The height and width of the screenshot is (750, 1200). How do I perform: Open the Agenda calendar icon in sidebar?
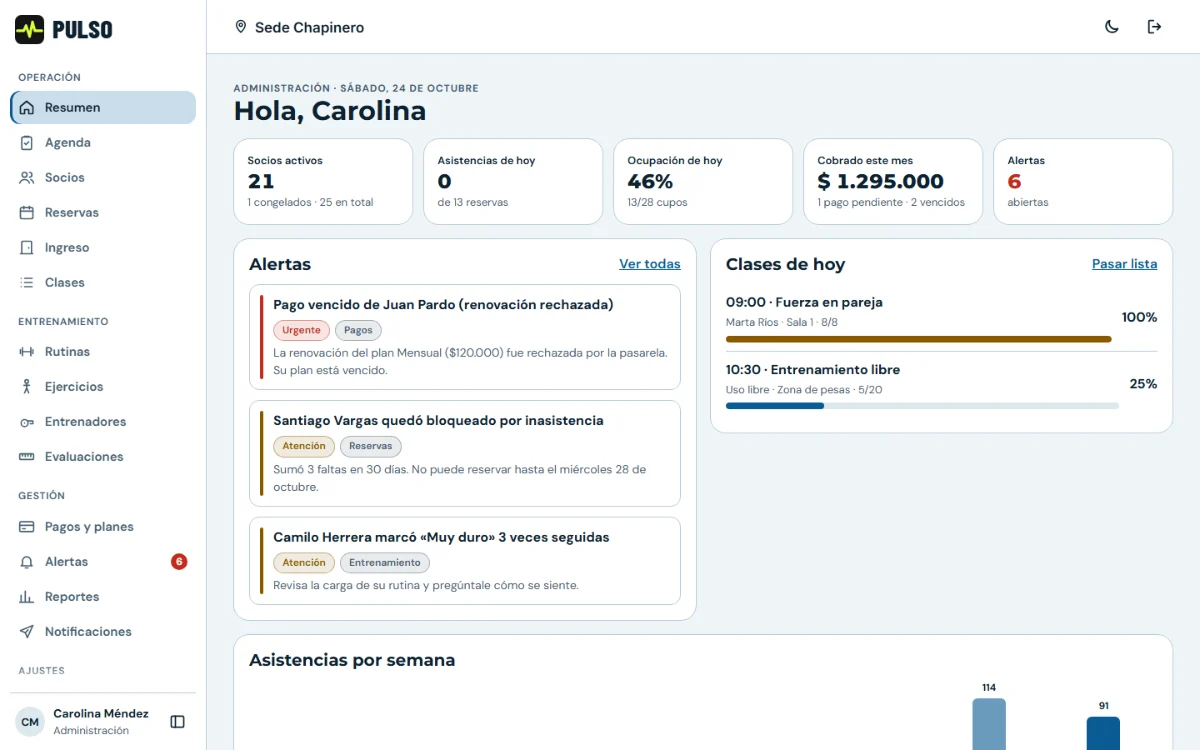pos(27,143)
